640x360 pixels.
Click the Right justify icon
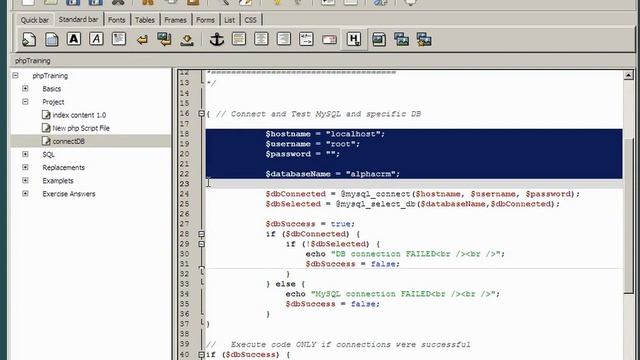pyautogui.click(x=284, y=39)
